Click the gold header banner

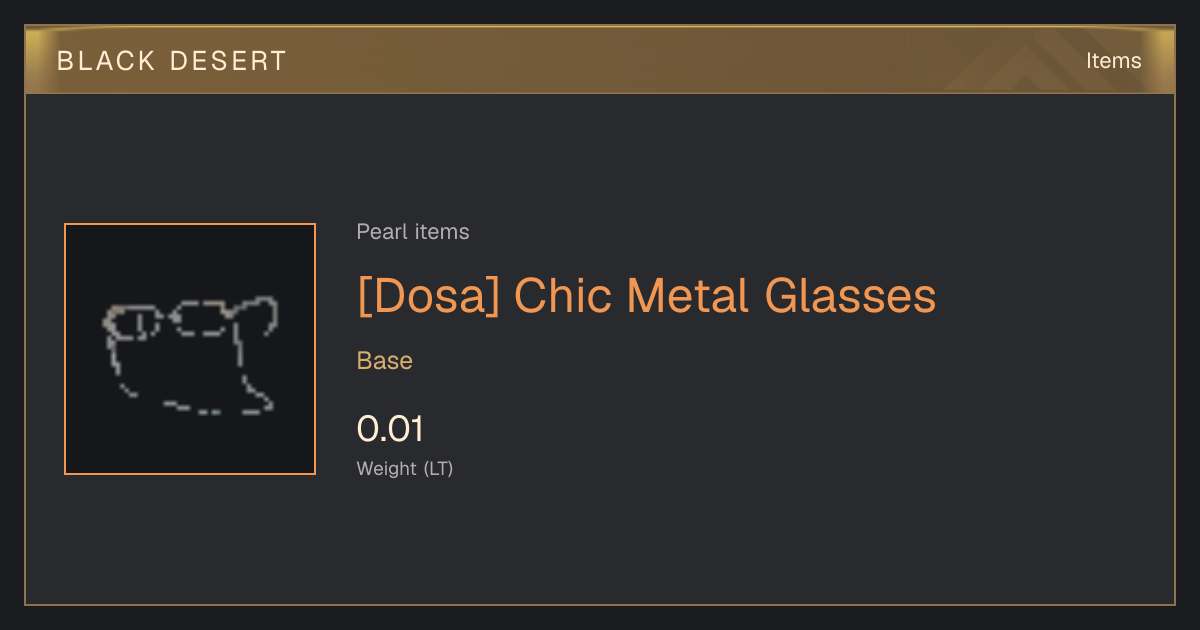[x=600, y=60]
